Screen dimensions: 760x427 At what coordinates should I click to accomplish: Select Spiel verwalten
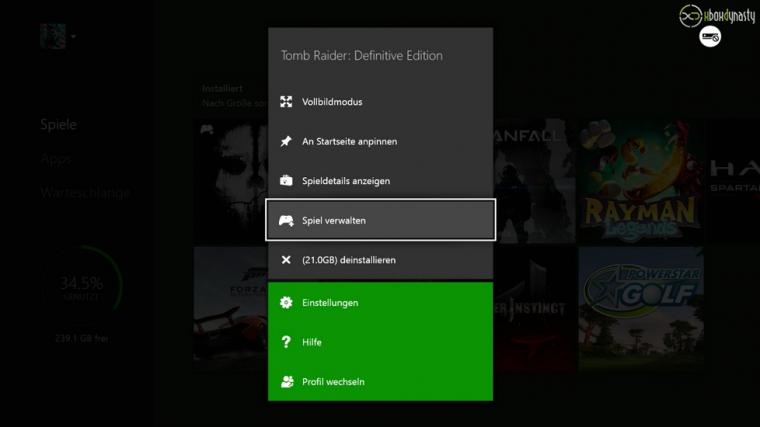[x=380, y=220]
